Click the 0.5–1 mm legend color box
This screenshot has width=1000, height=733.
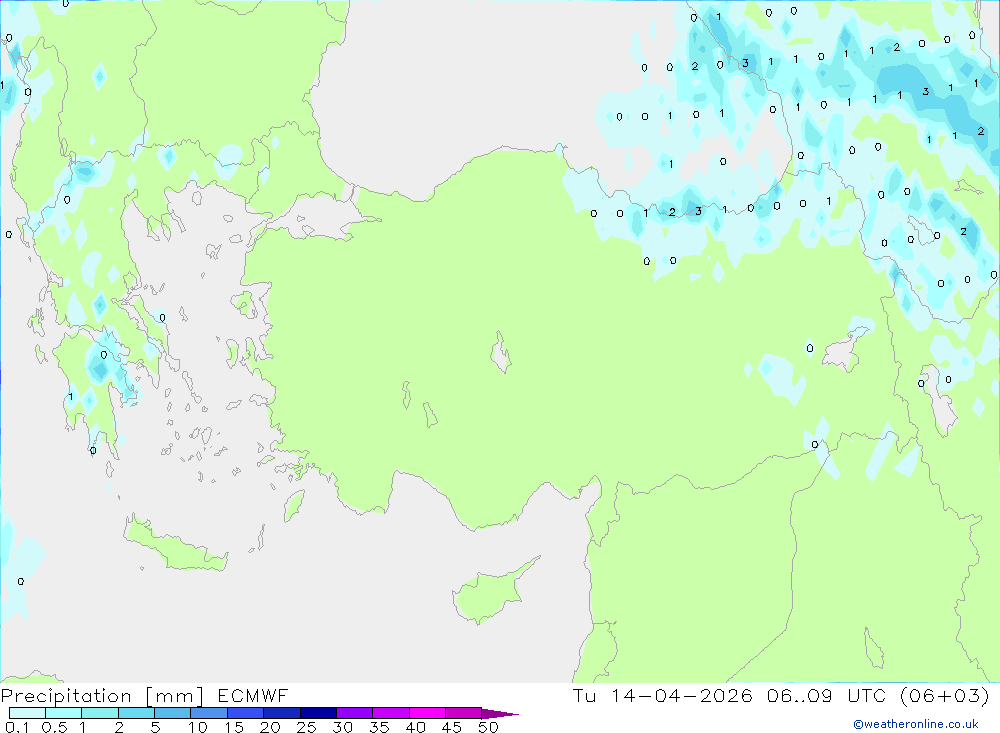click(x=63, y=713)
